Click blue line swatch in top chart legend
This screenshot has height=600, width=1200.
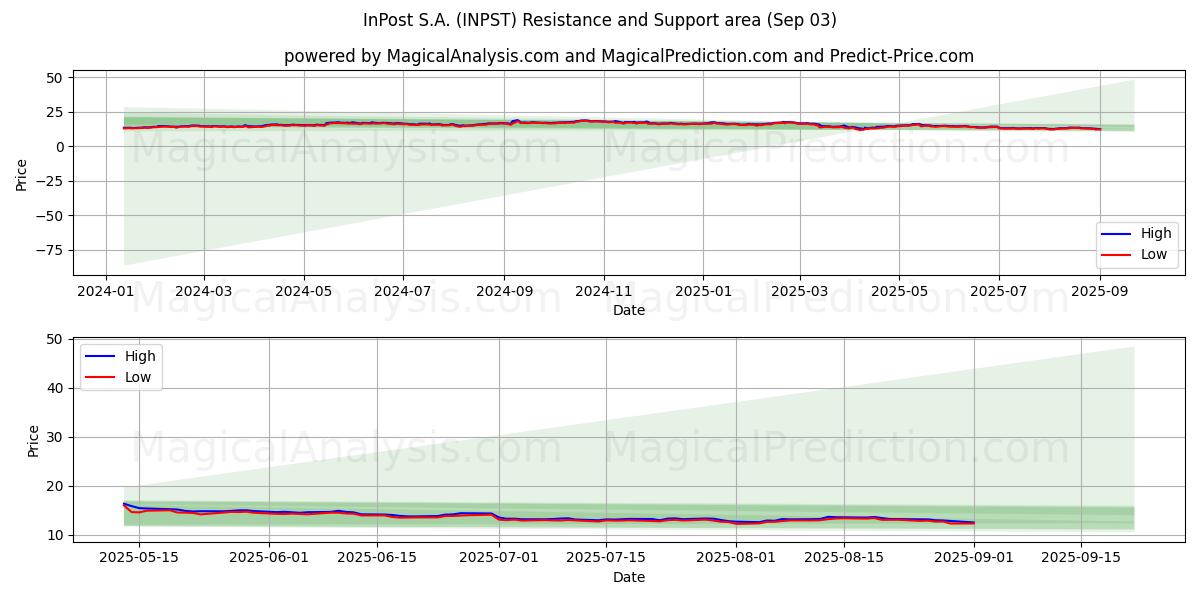pos(1116,234)
